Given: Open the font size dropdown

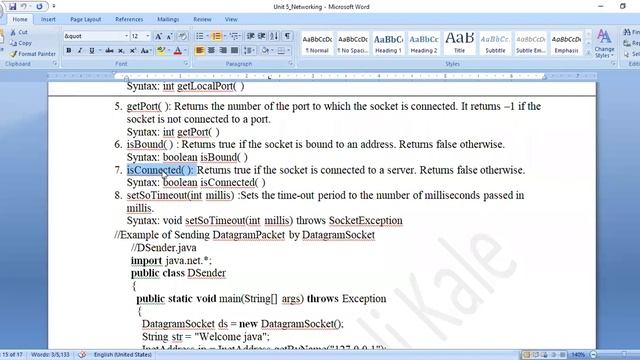Looking at the screenshot, I should pyautogui.click(x=148, y=36).
